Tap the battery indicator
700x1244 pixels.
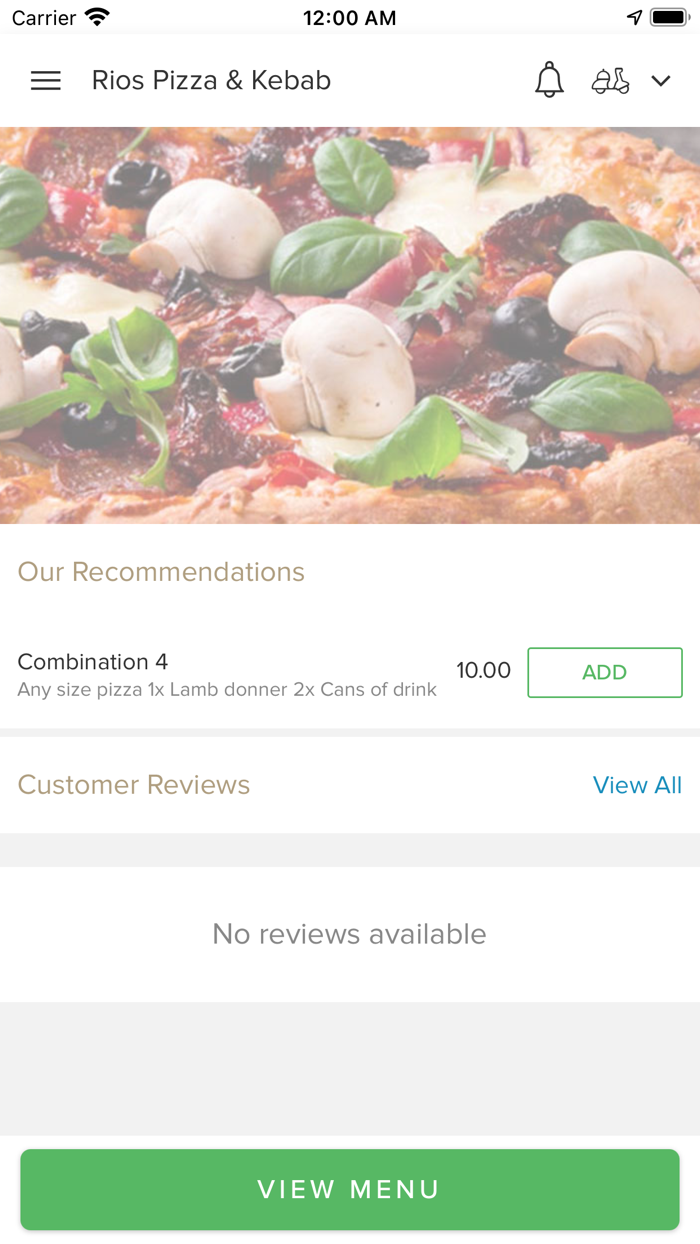[666, 15]
